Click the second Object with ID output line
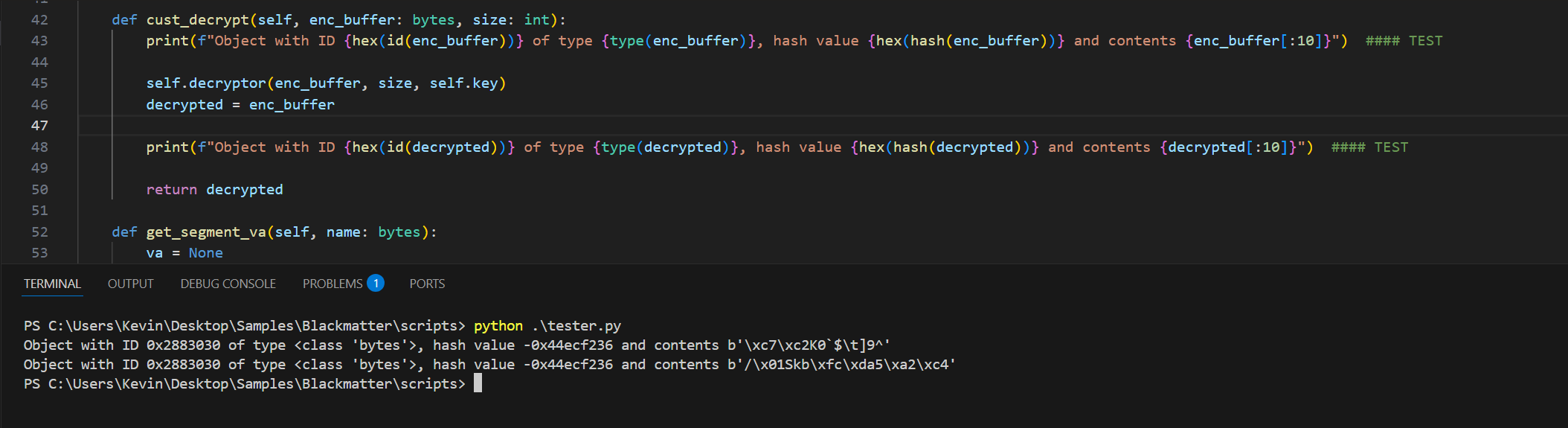 coord(489,365)
